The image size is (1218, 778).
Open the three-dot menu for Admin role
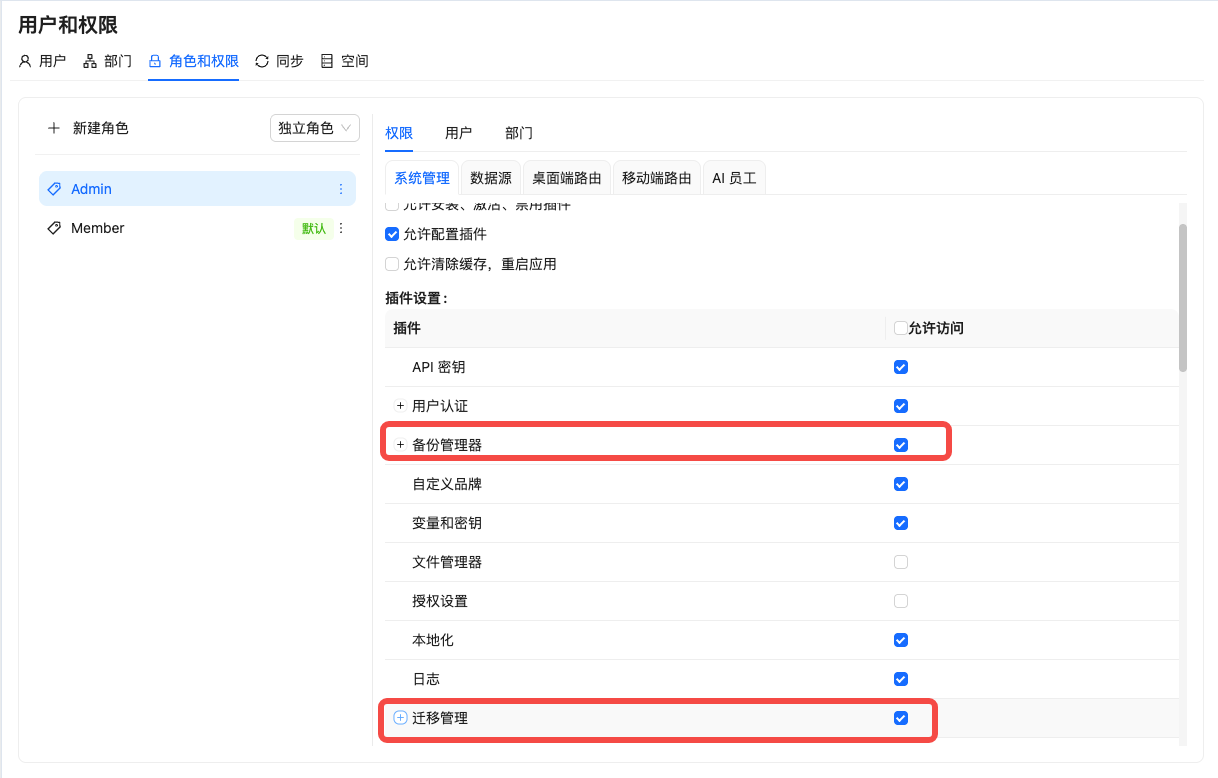(x=340, y=188)
